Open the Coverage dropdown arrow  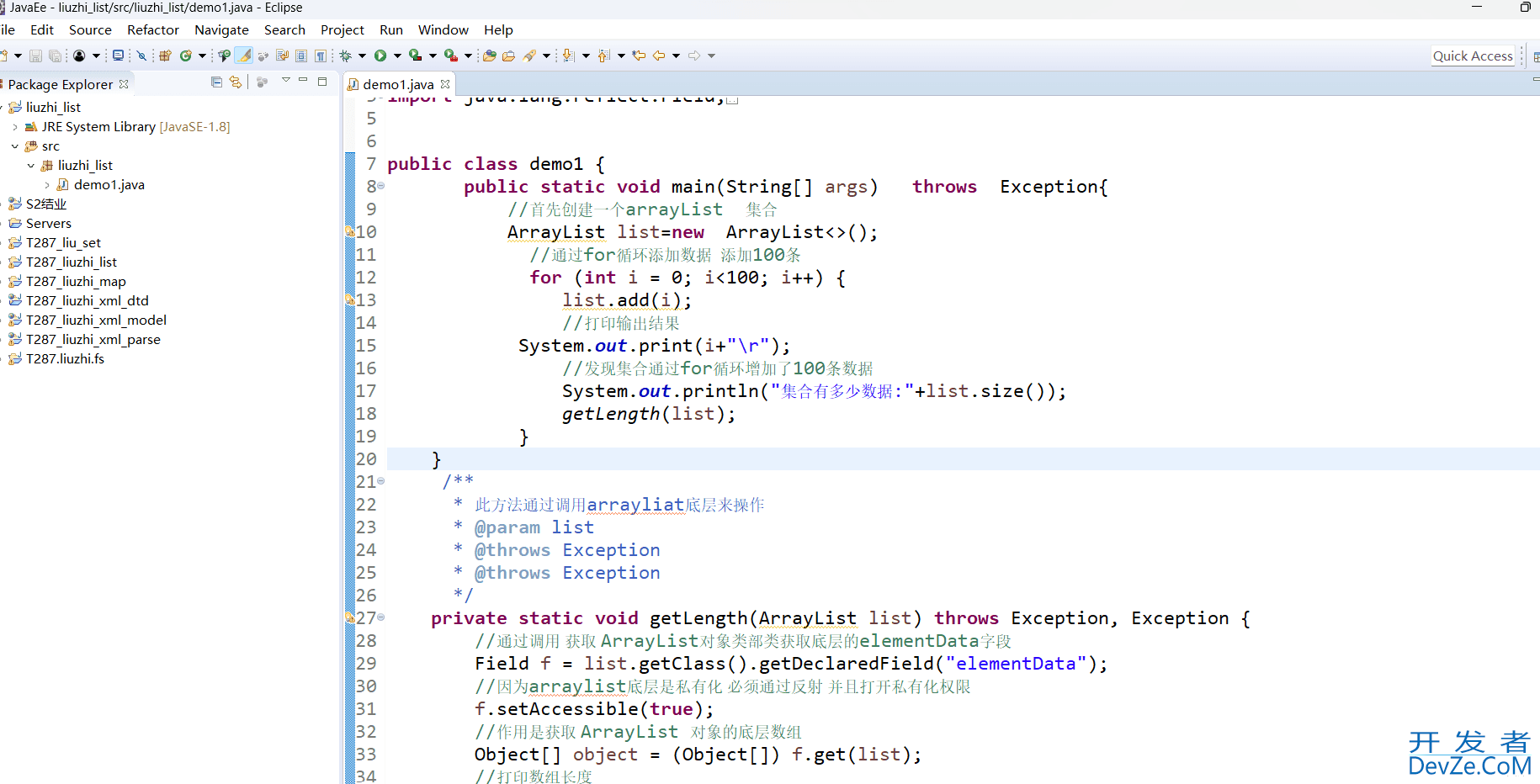pos(433,56)
